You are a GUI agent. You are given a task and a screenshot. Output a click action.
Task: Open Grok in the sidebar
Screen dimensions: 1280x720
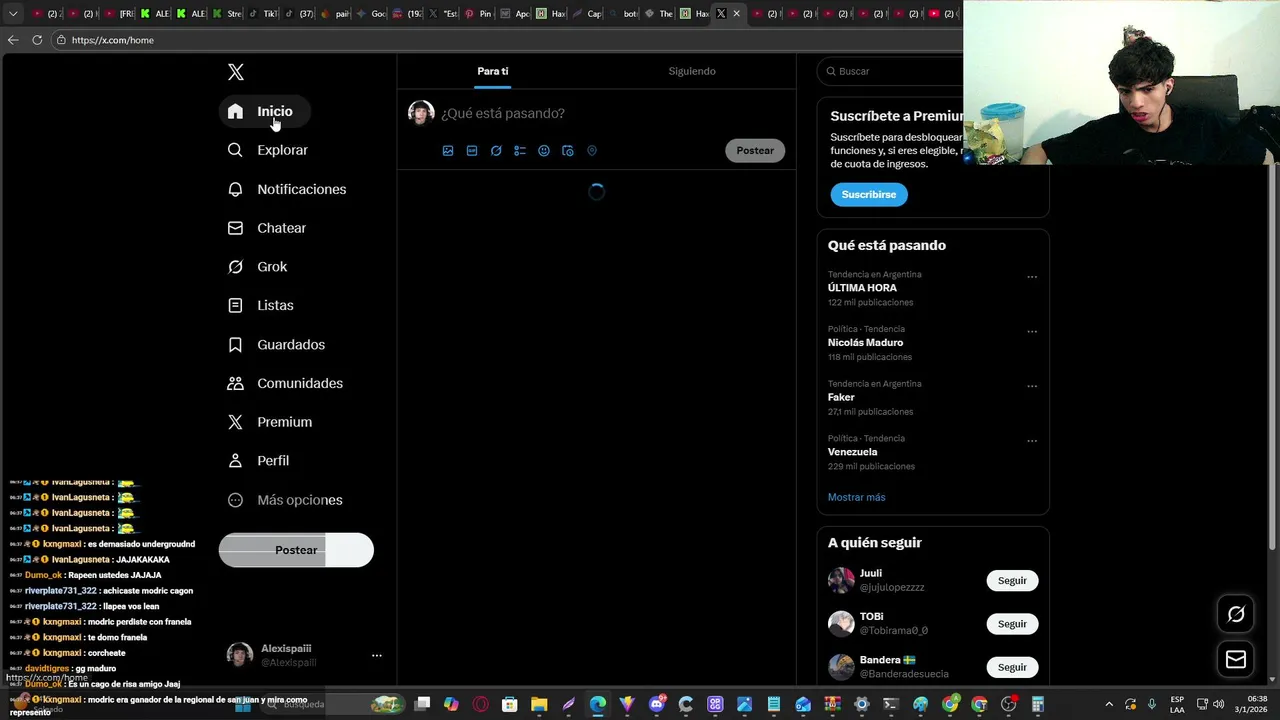258,267
